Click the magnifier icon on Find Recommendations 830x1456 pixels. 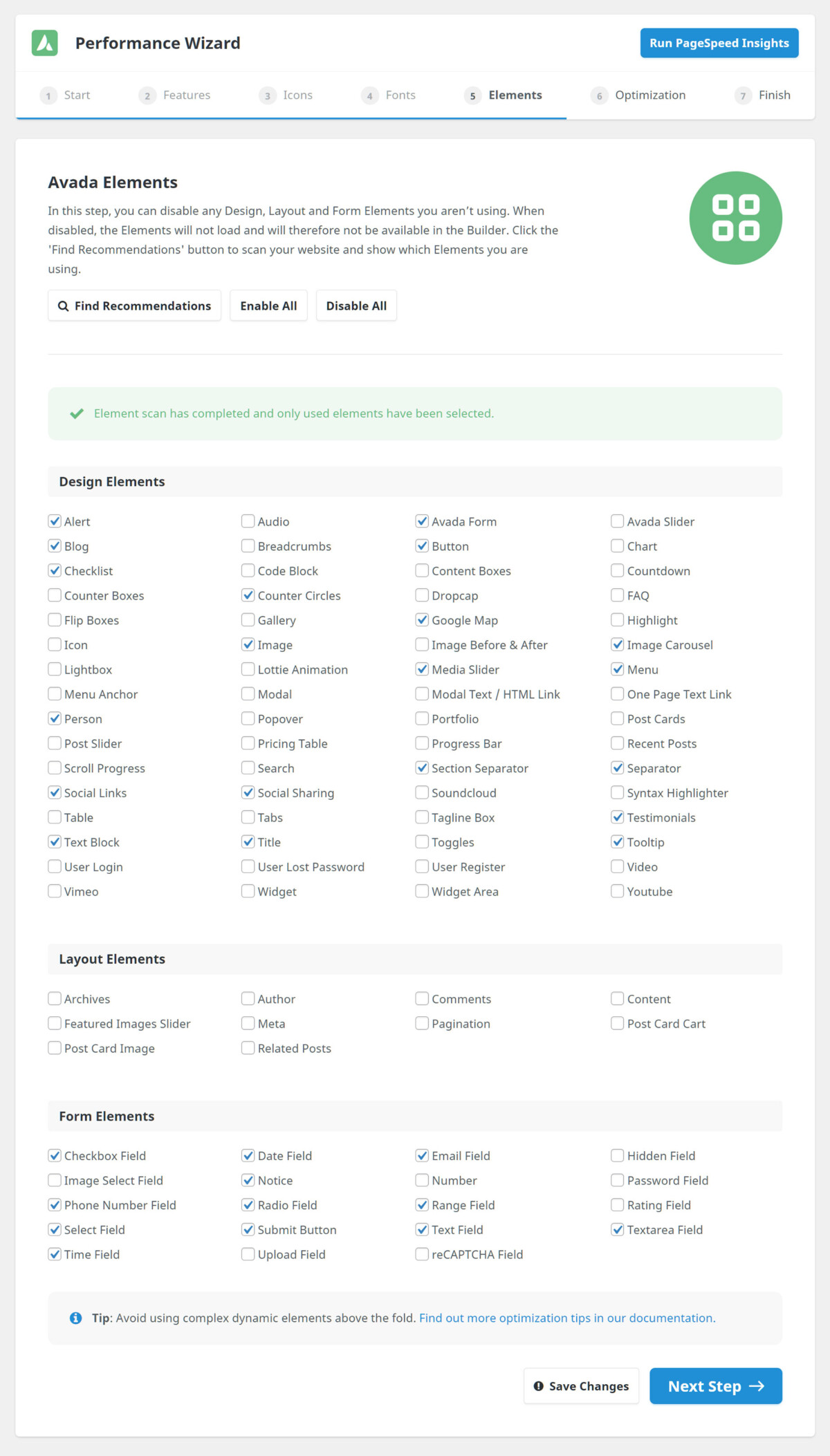[63, 305]
